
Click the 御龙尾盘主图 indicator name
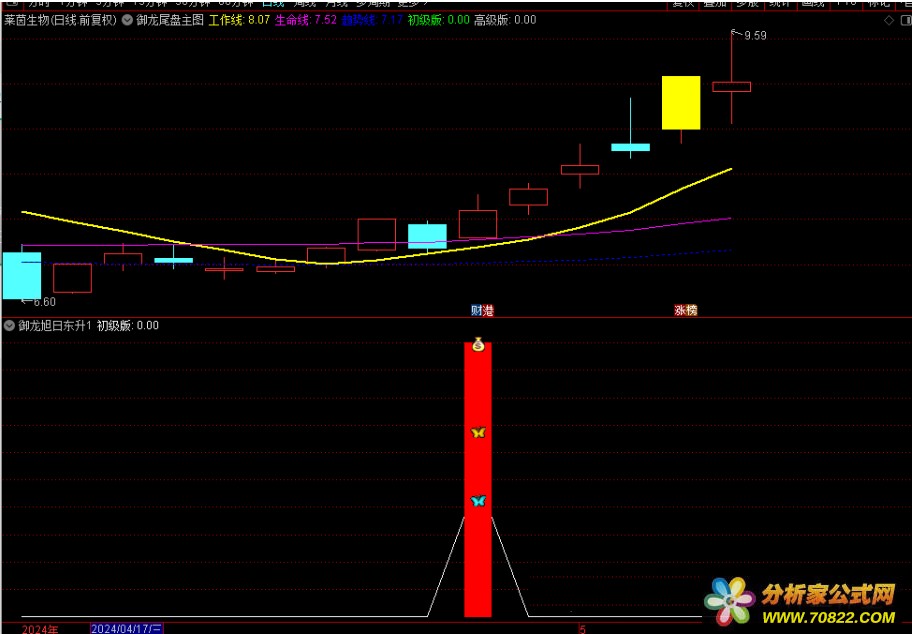coord(170,20)
